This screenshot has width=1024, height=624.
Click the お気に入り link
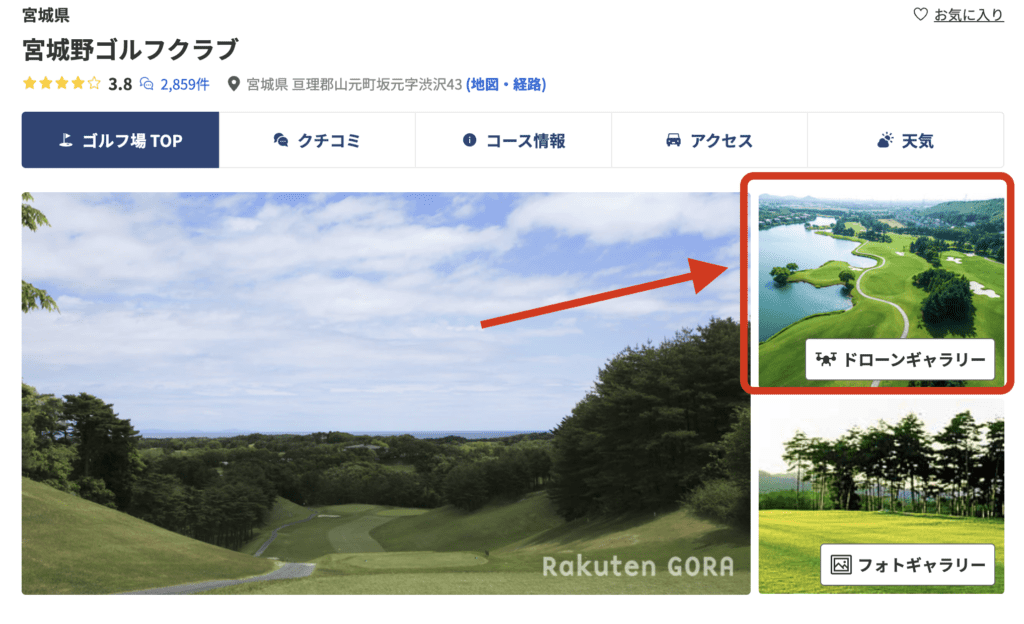tap(968, 14)
